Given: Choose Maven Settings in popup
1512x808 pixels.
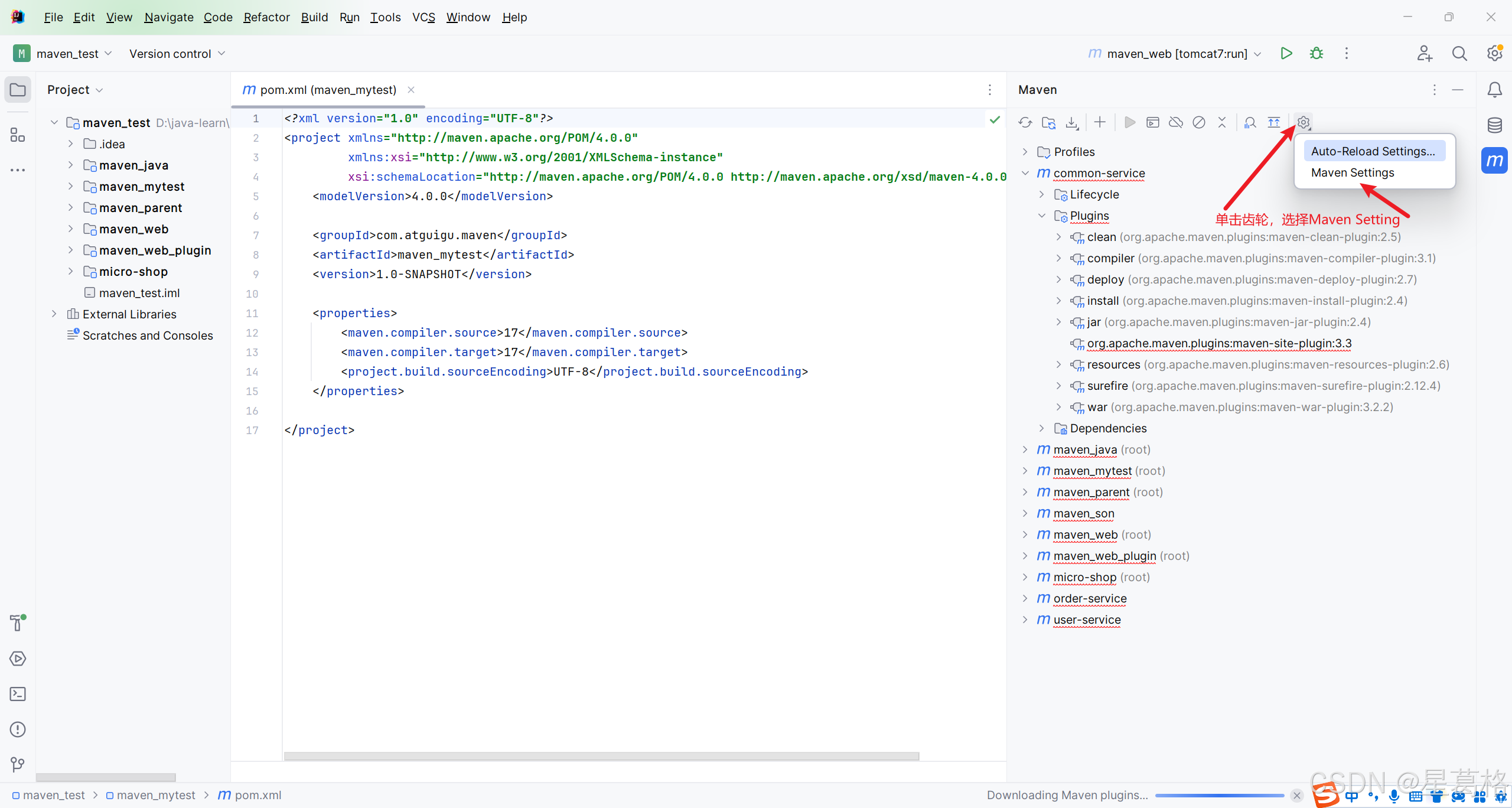Looking at the screenshot, I should pos(1353,172).
